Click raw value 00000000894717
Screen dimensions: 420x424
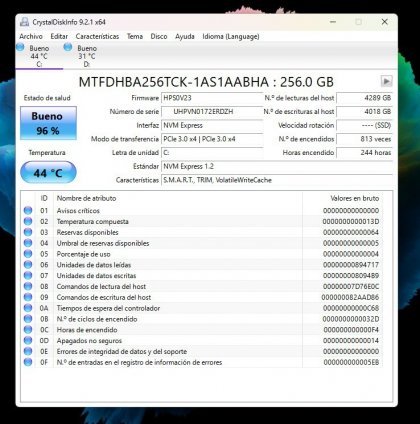coord(351,265)
